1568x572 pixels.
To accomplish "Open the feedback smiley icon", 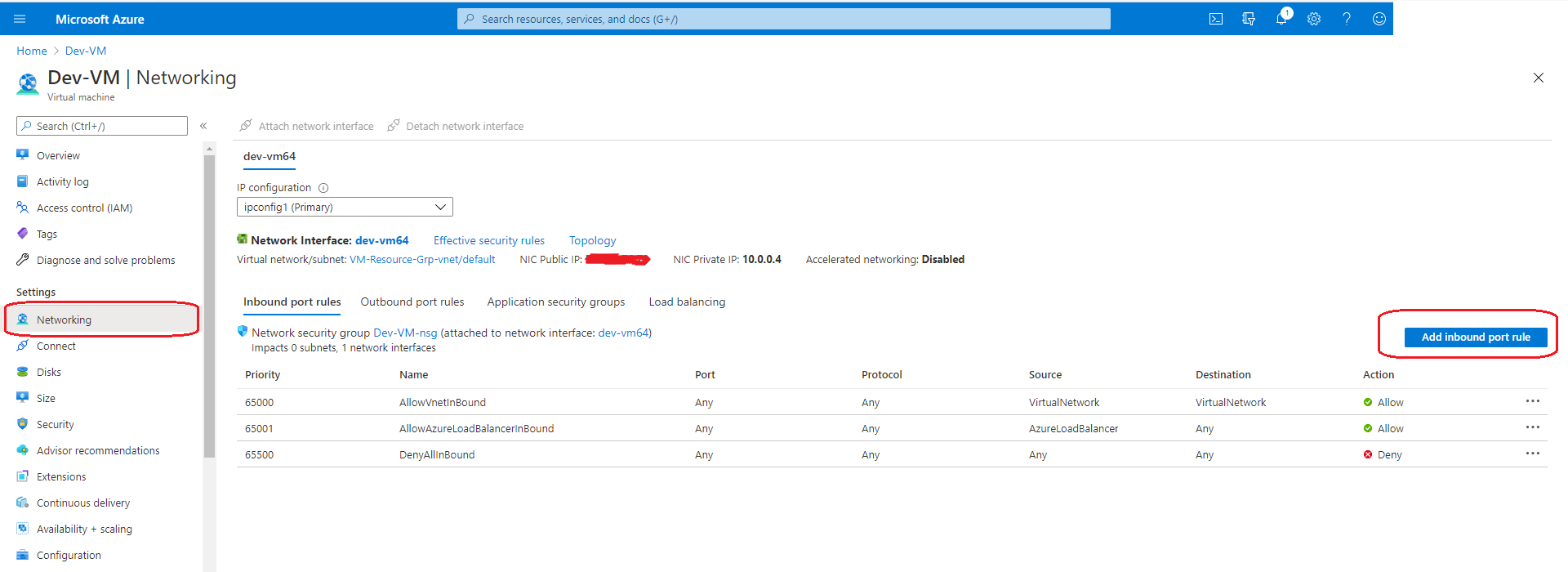I will point(1379,19).
